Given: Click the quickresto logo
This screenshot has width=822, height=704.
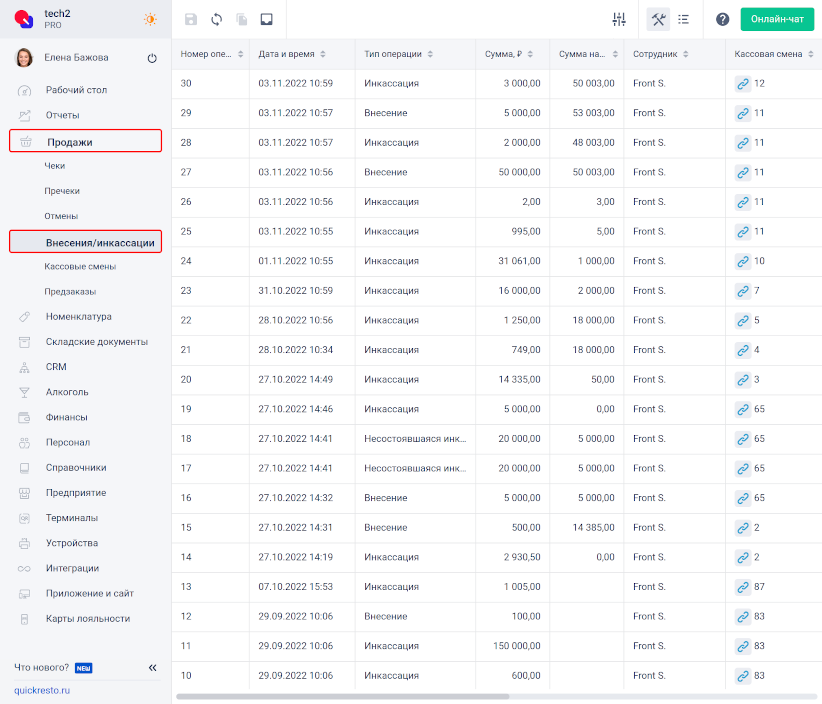Looking at the screenshot, I should [x=24, y=19].
